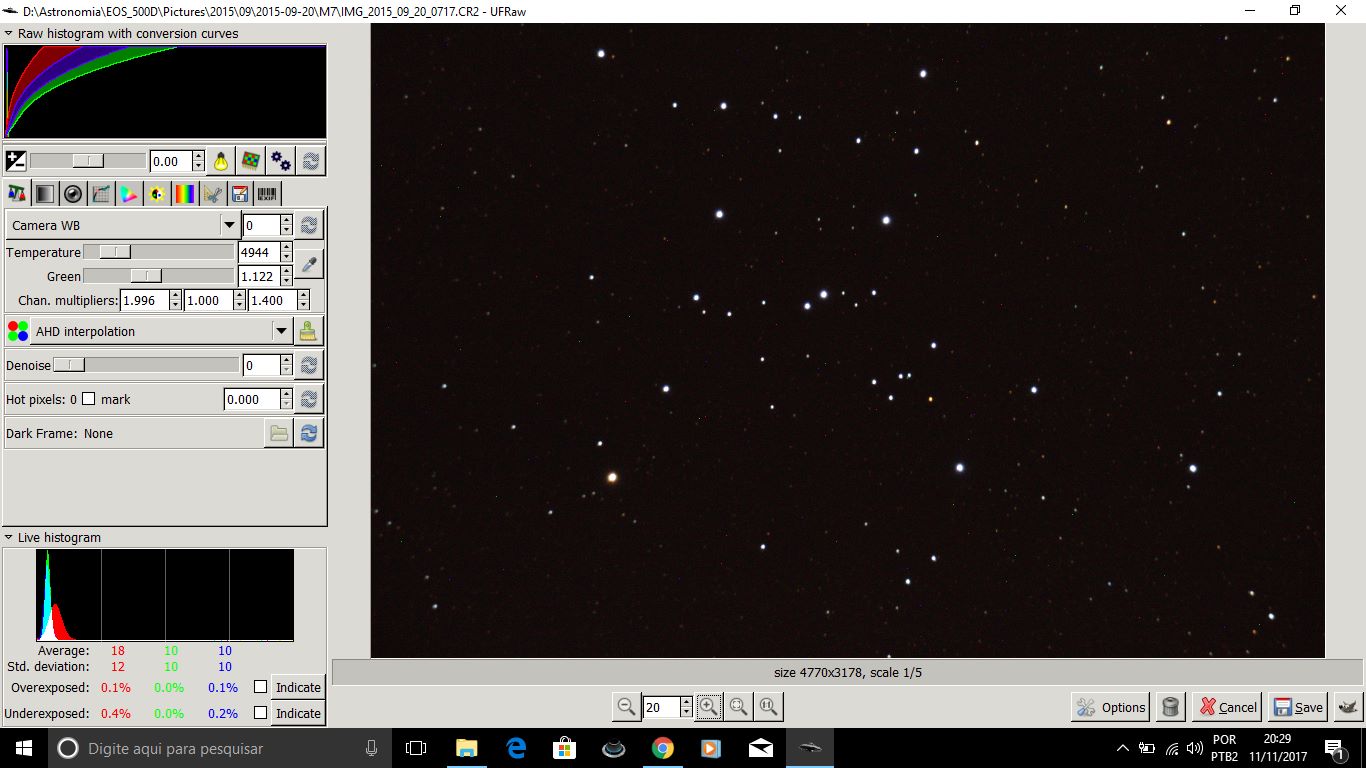Click the Options button
1366x768 pixels.
coord(1111,707)
